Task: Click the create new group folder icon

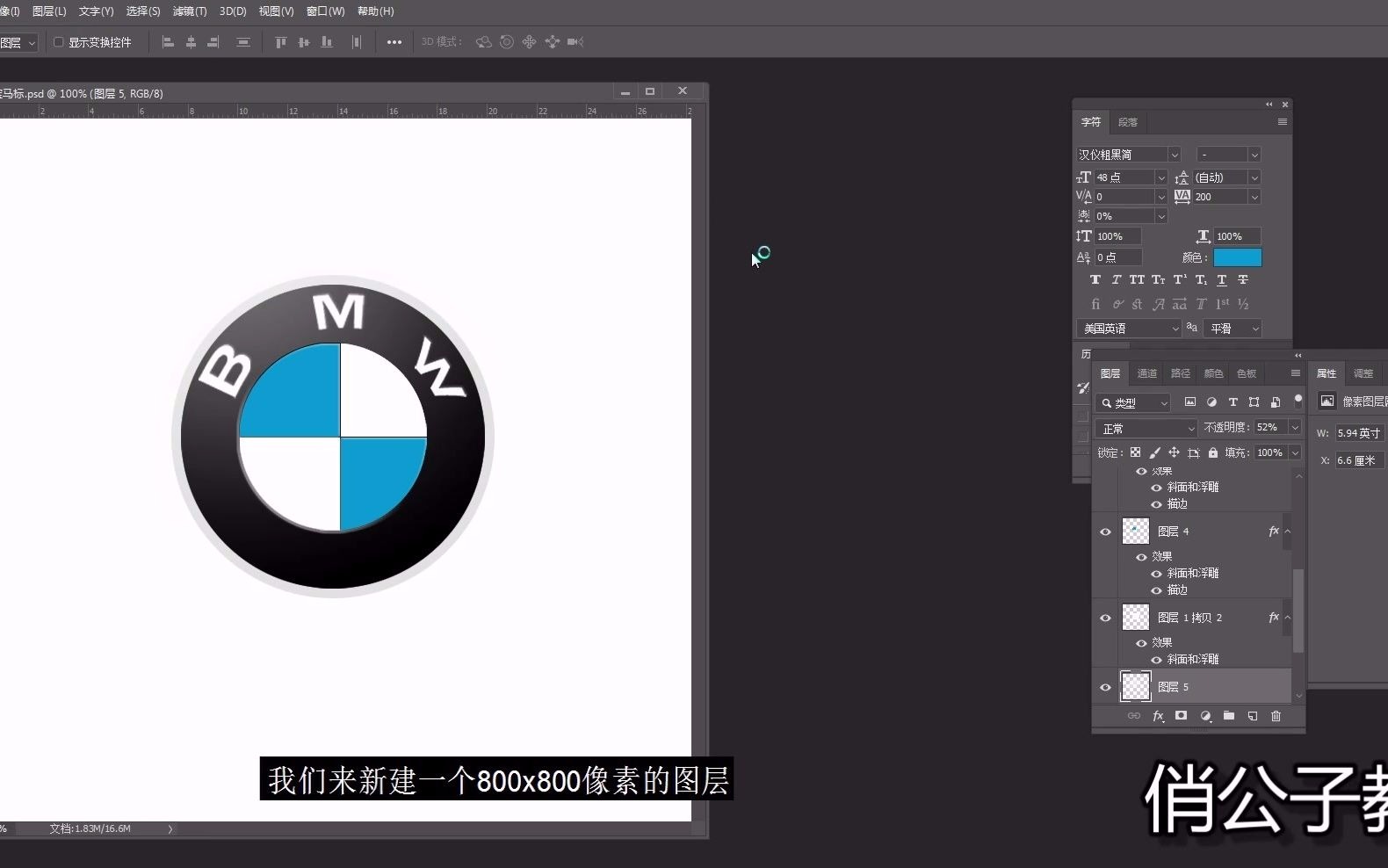Action: pos(1229,716)
